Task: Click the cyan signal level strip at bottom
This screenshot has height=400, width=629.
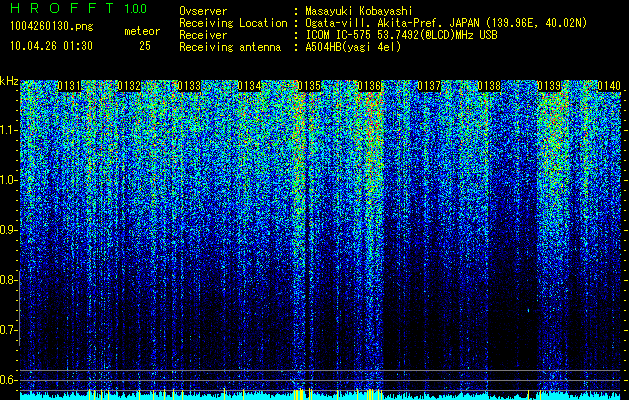Action: pyautogui.click(x=321, y=396)
